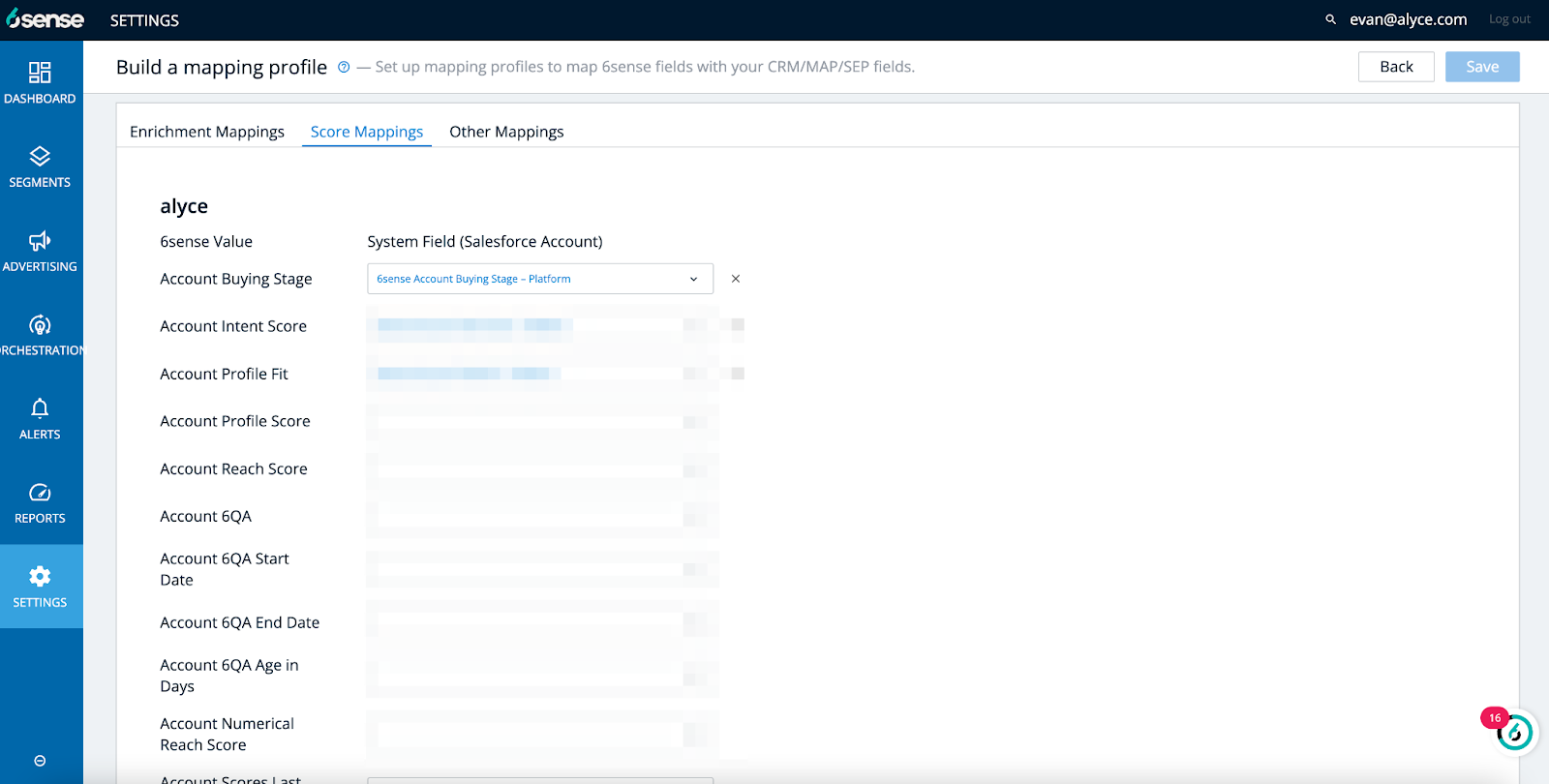
Task: Click the 6sense logo
Action: tap(45, 19)
